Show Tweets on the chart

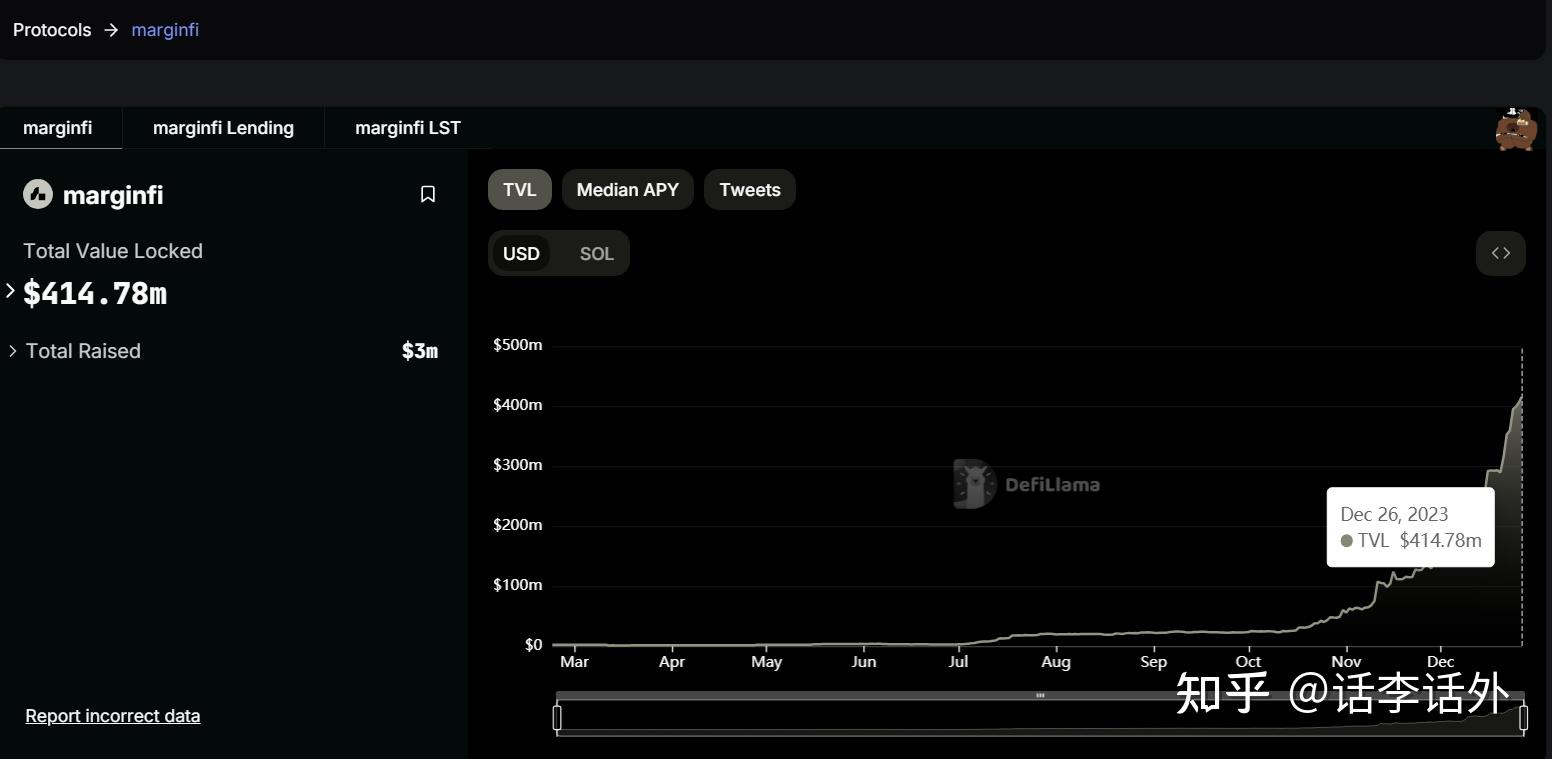pyautogui.click(x=750, y=189)
